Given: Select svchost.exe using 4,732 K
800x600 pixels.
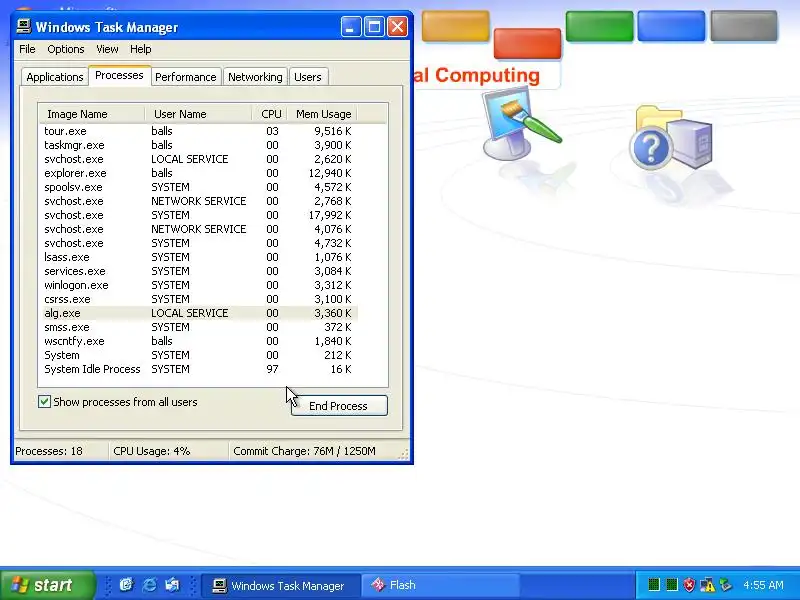Looking at the screenshot, I should [198, 243].
